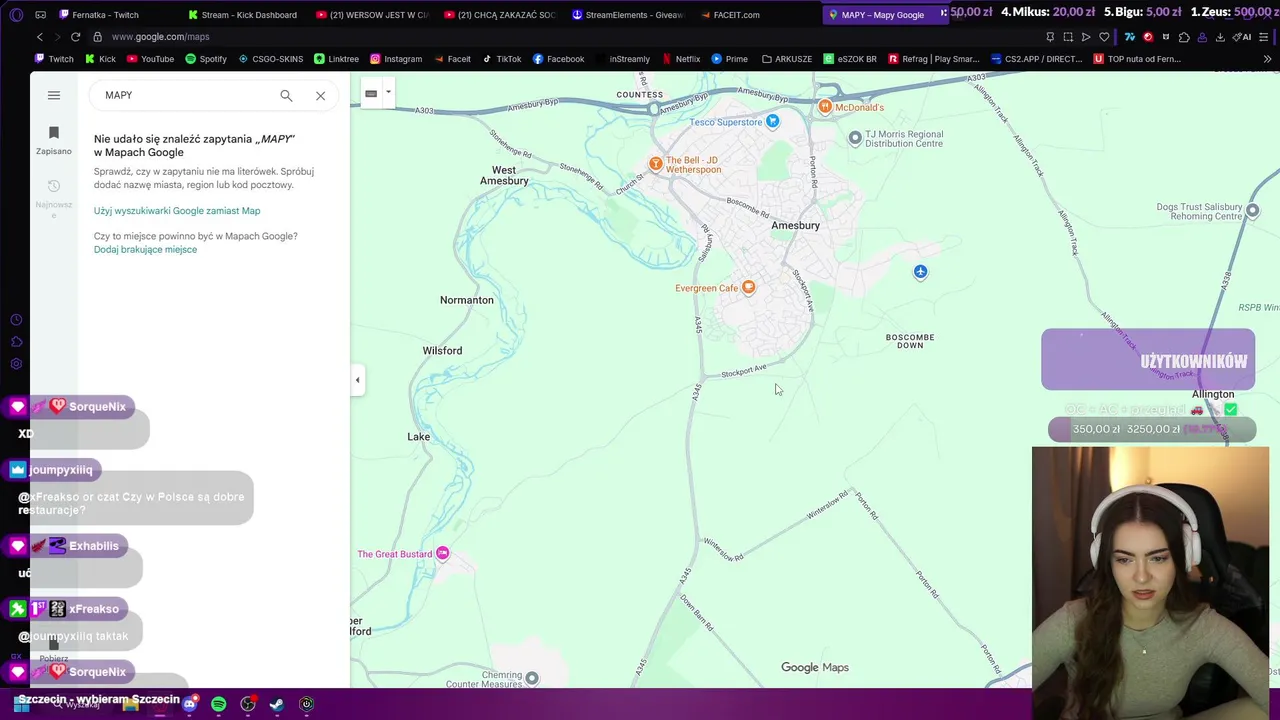Click the map layer type icon
This screenshot has height=720, width=1280.
pyautogui.click(x=371, y=93)
